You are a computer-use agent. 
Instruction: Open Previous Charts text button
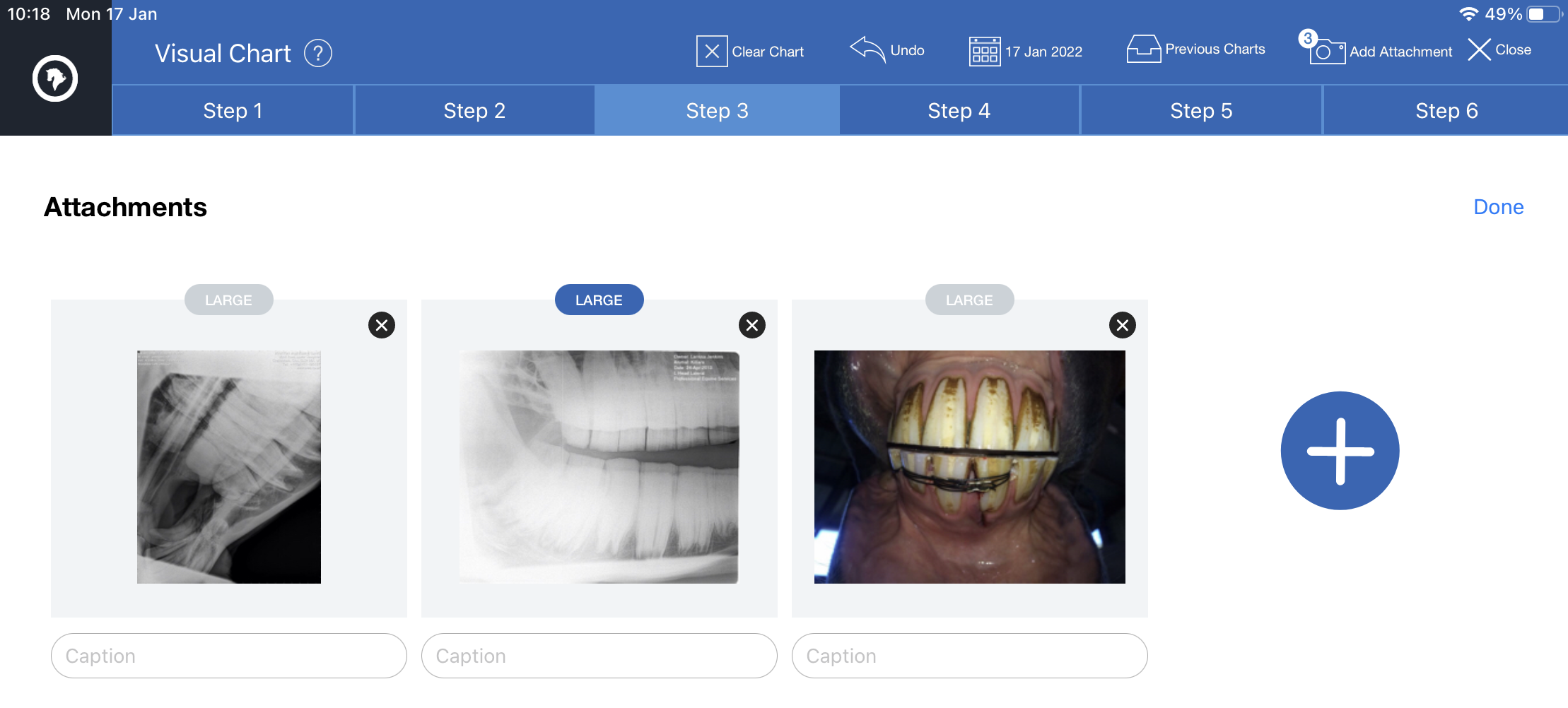tap(1215, 49)
